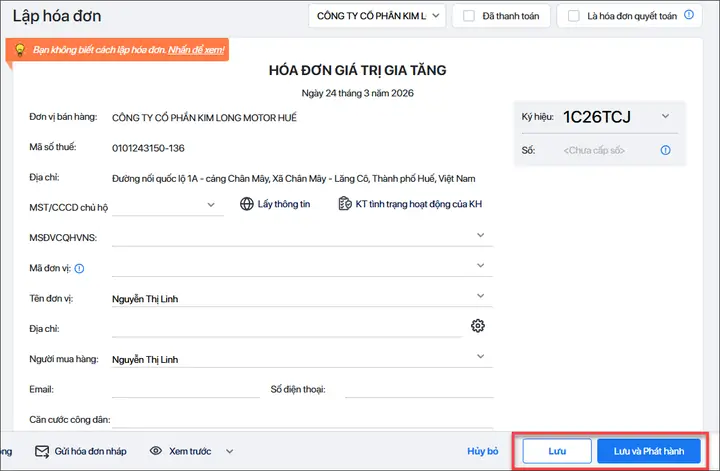720x471 pixels.
Task: Click the Căn cước công dân field
Action: [x=302, y=419]
